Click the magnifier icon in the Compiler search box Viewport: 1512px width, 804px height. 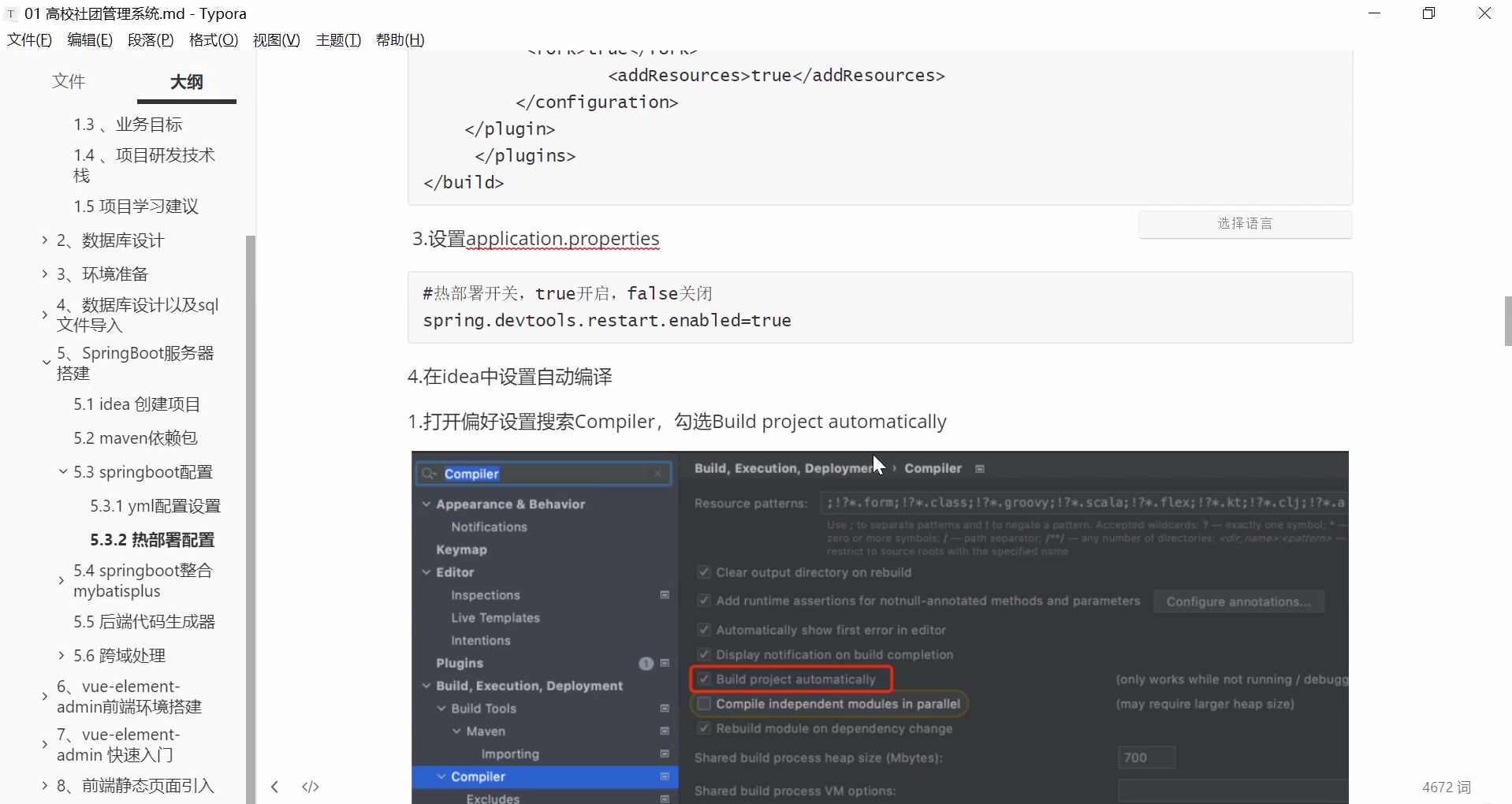tap(428, 474)
